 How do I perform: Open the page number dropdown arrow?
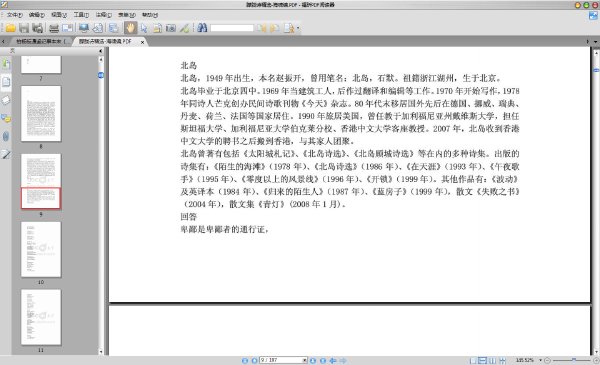tap(305, 360)
